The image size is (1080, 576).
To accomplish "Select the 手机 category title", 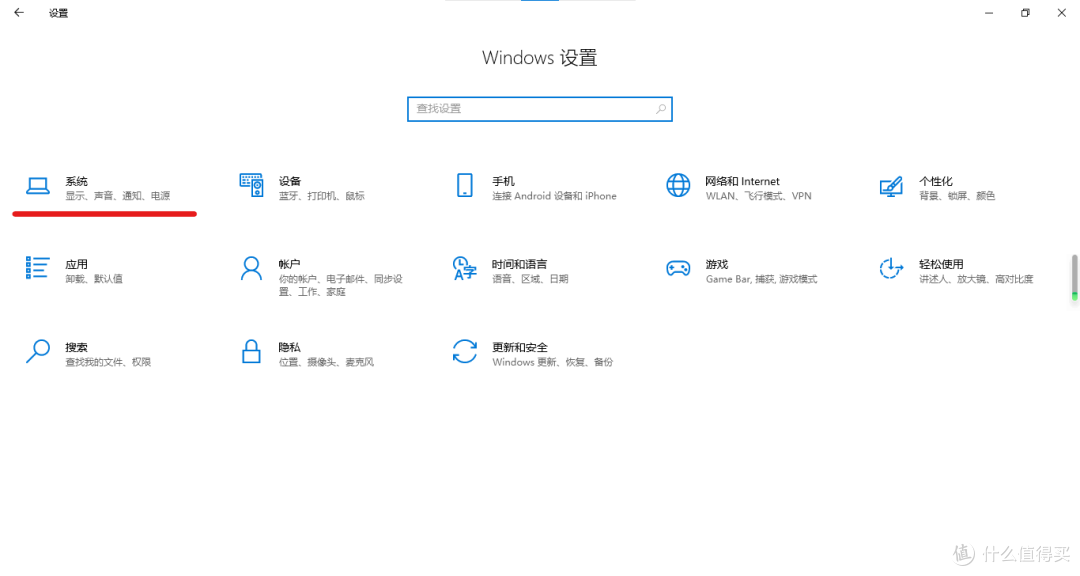I will (503, 181).
